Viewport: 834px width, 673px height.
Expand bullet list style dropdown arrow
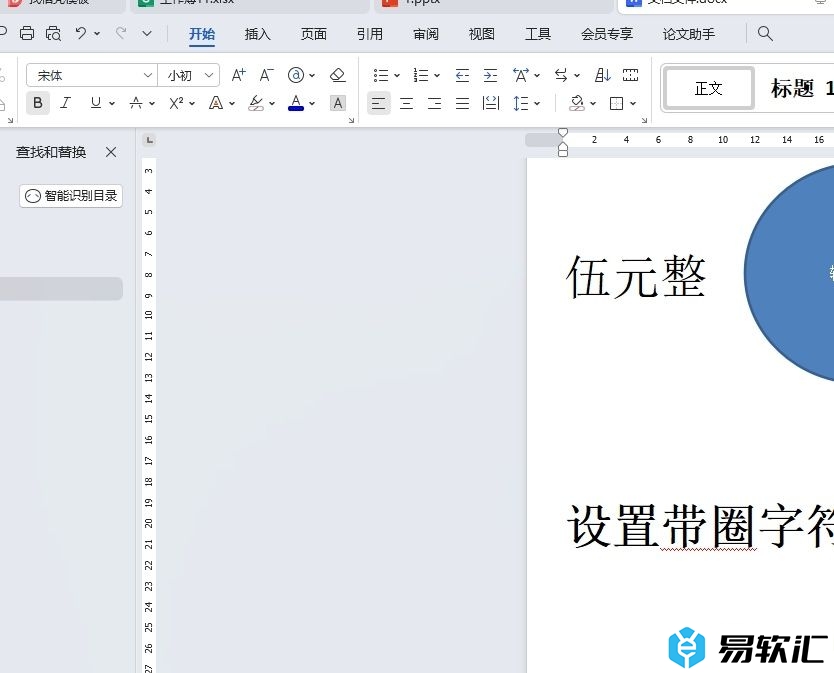point(397,76)
